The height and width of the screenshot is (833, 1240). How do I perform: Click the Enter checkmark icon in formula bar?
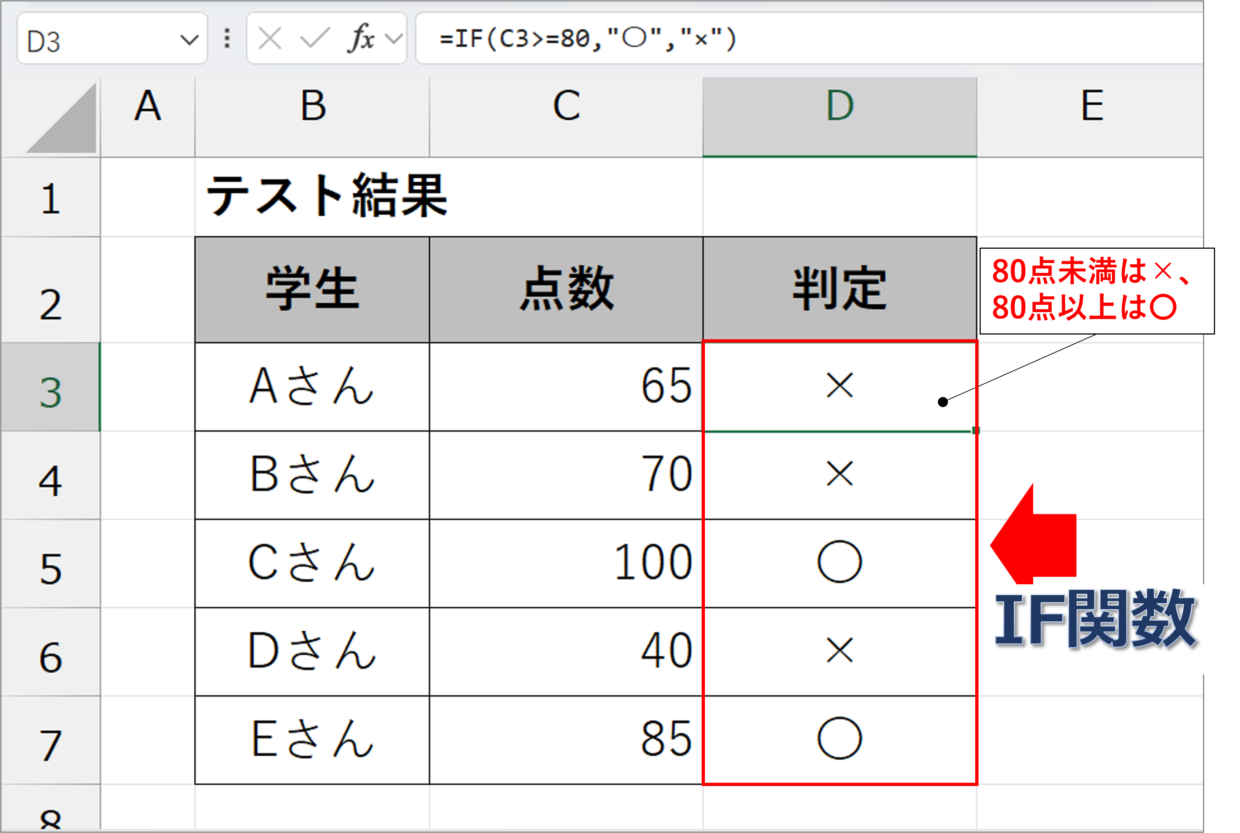click(x=314, y=39)
